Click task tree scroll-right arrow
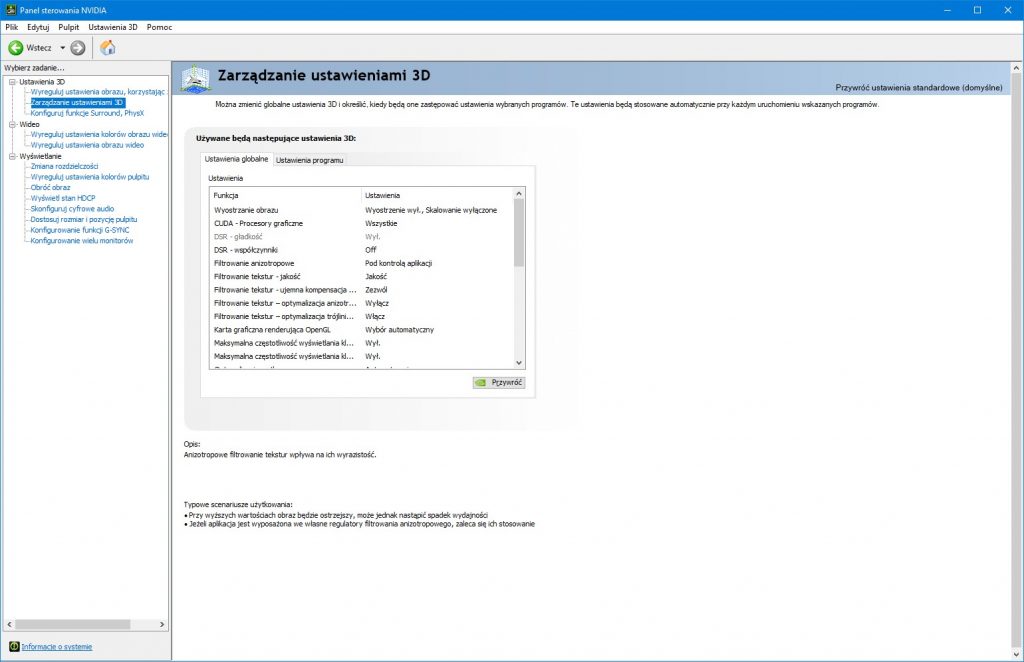The image size is (1024, 662). 162,624
